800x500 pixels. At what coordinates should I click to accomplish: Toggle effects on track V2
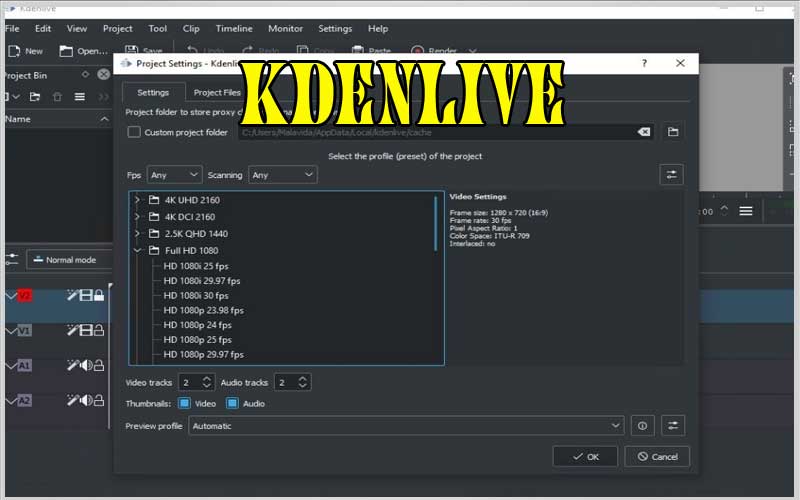[x=72, y=295]
